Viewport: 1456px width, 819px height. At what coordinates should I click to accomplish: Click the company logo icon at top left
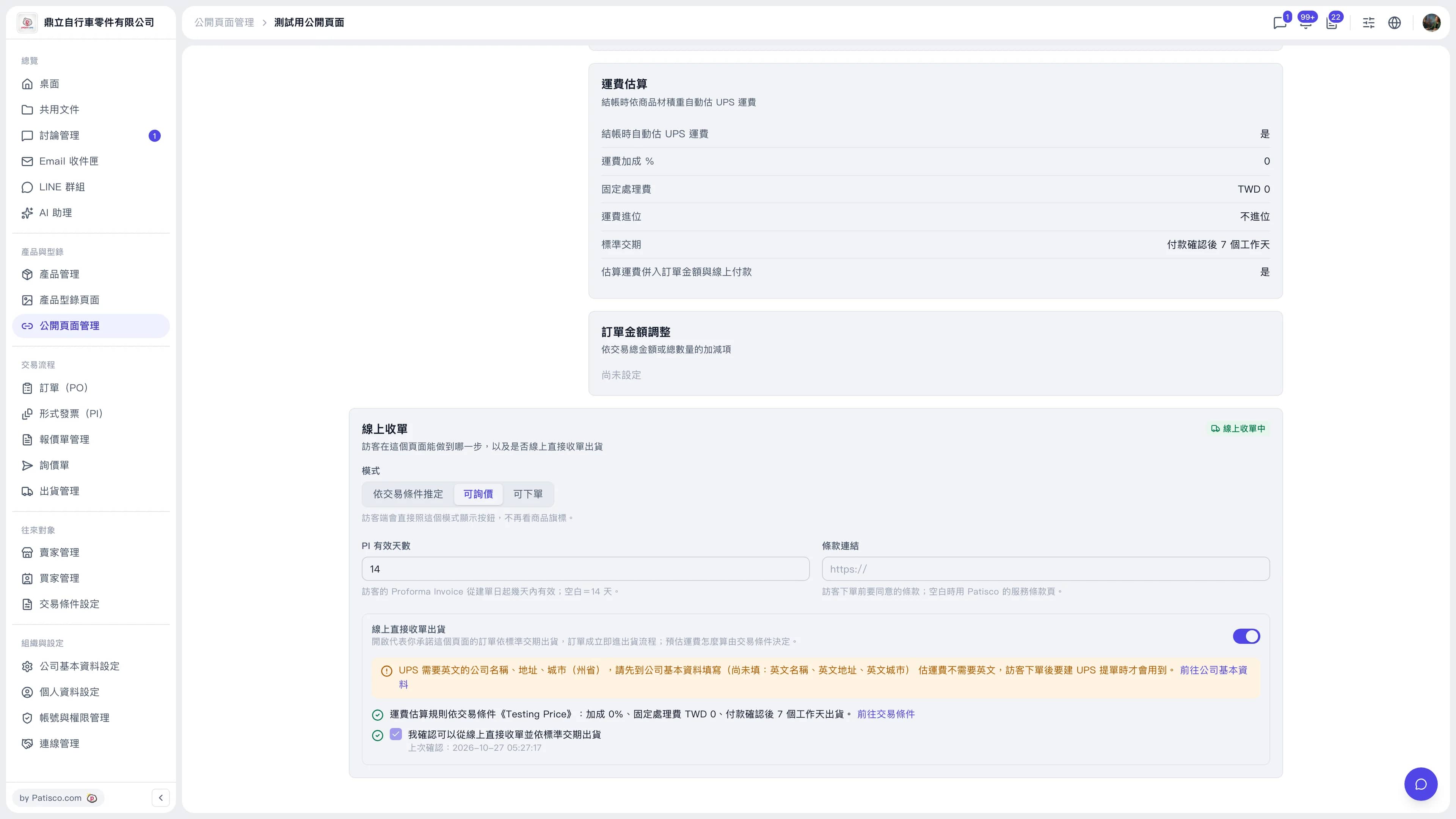pyautogui.click(x=27, y=23)
